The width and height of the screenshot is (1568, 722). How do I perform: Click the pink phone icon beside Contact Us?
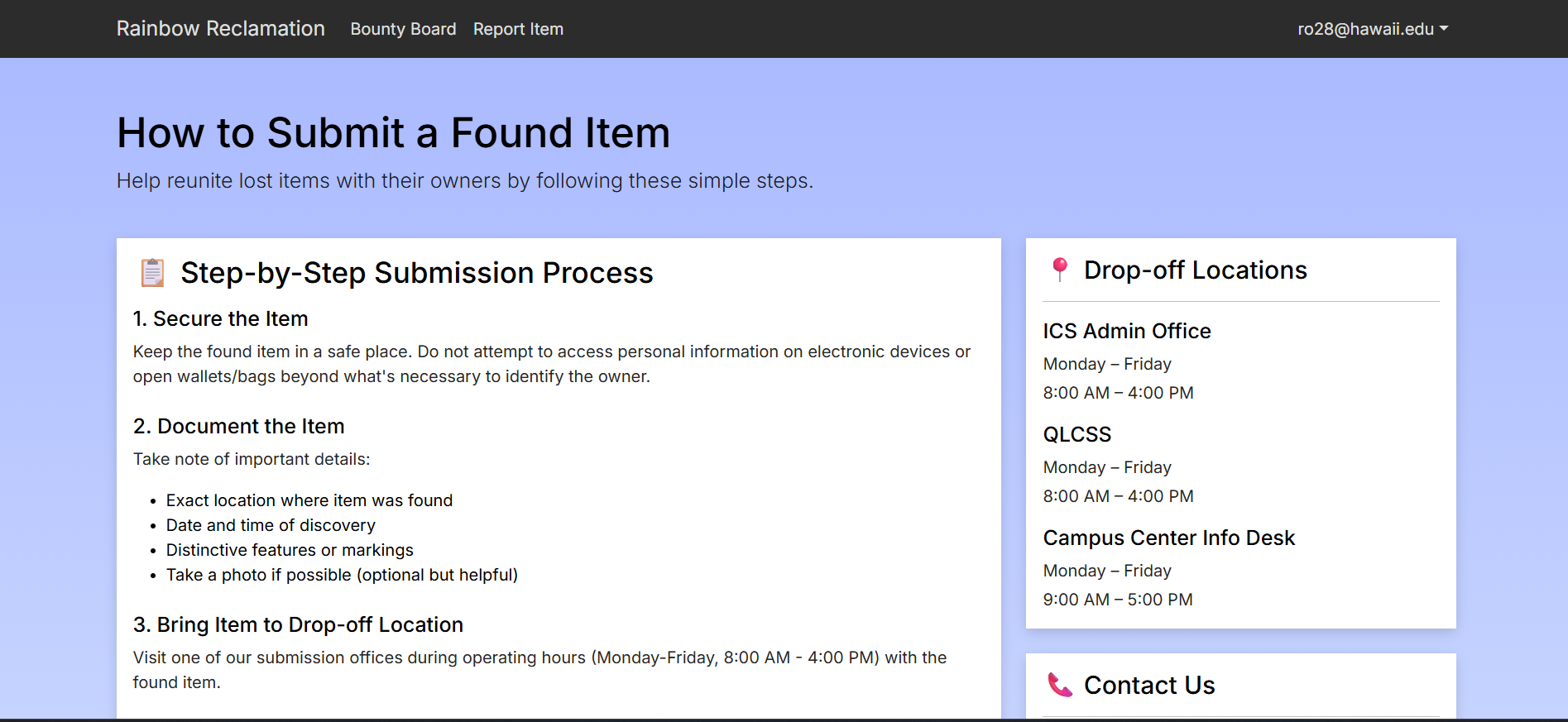click(1060, 685)
